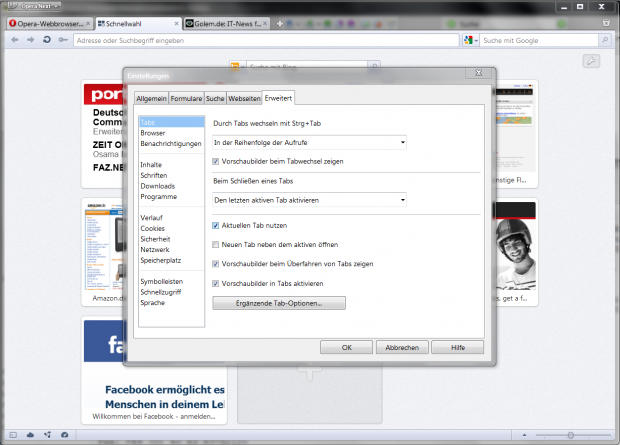The image size is (620, 445).
Task: Open Speed Dial configuration wrench icon
Action: 591,61
